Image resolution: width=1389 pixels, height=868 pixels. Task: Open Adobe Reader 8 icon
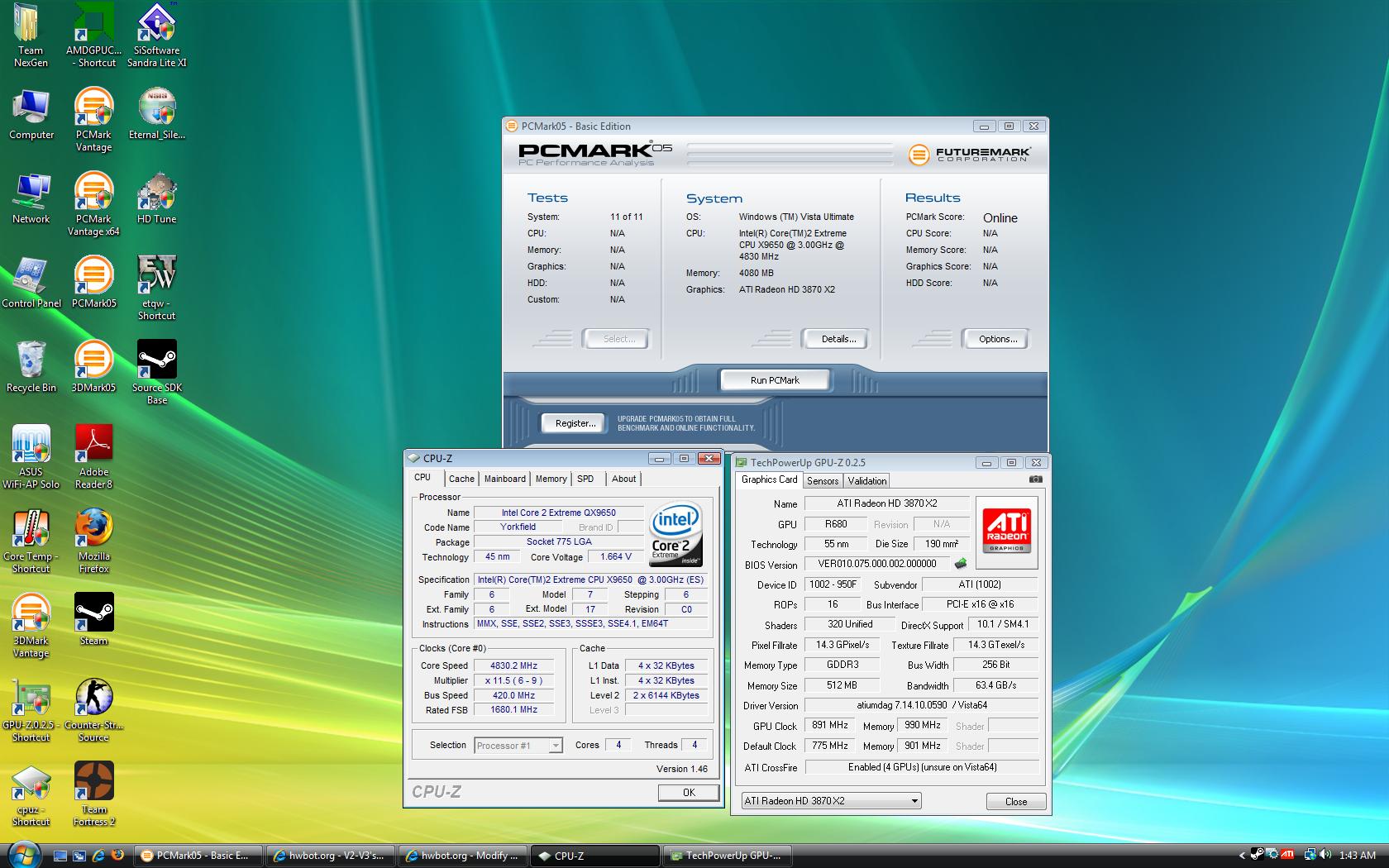tap(93, 458)
